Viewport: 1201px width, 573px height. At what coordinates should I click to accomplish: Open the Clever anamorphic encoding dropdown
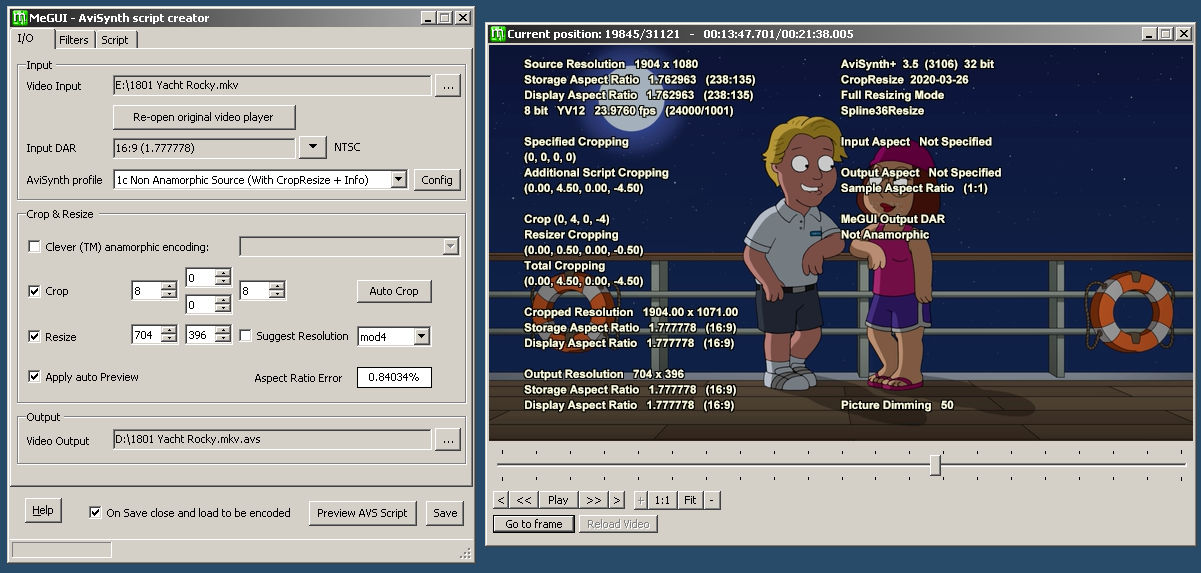click(450, 246)
